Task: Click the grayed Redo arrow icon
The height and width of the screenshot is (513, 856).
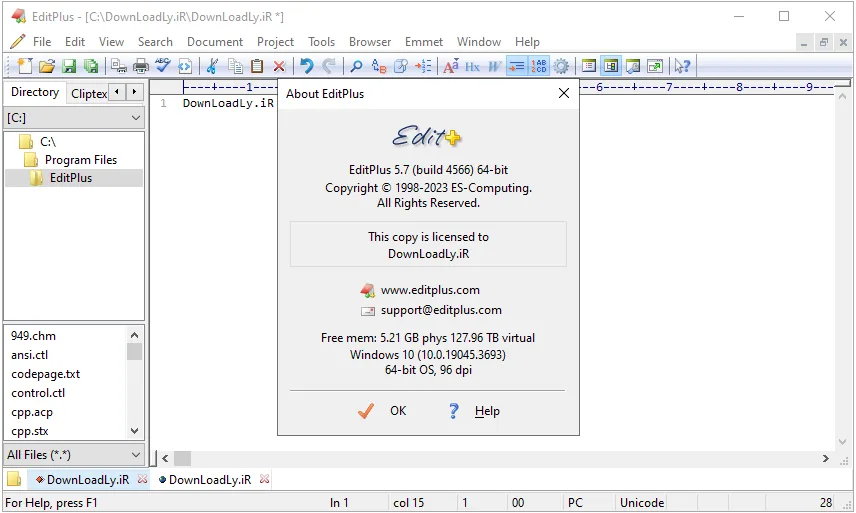Action: [x=329, y=66]
